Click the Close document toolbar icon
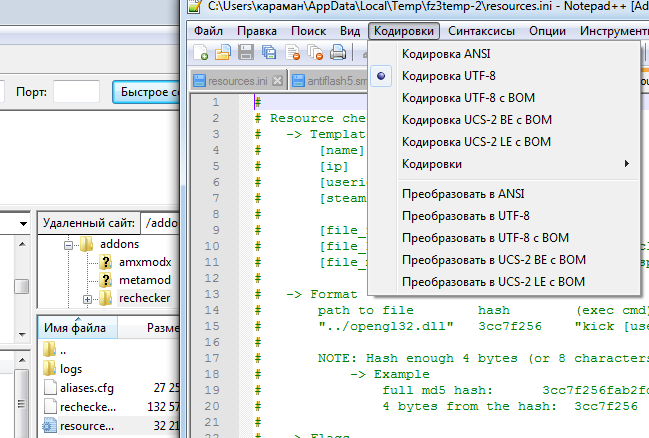This screenshot has width=649, height=438. click(292, 53)
